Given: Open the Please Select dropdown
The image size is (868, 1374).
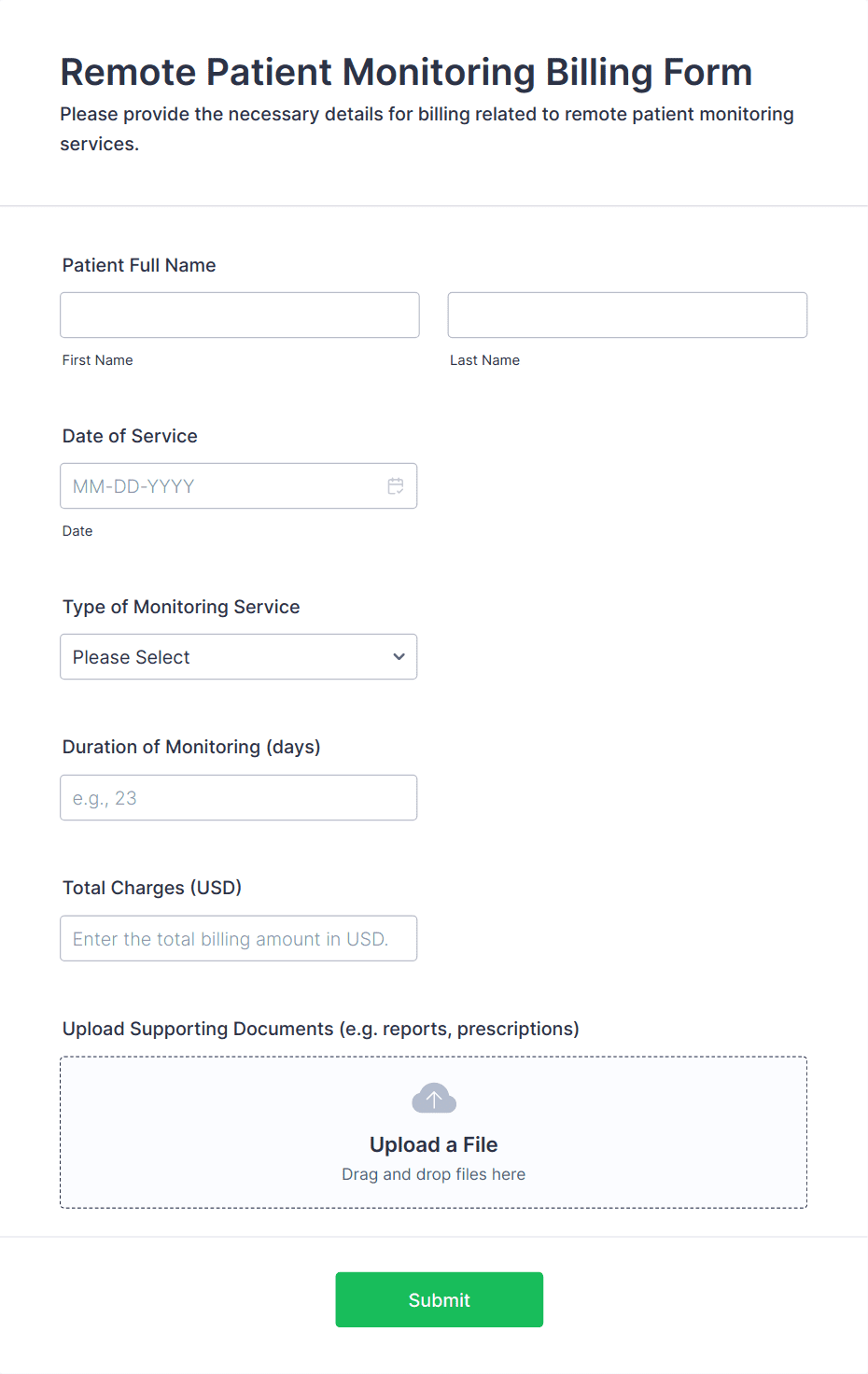Looking at the screenshot, I should [239, 657].
